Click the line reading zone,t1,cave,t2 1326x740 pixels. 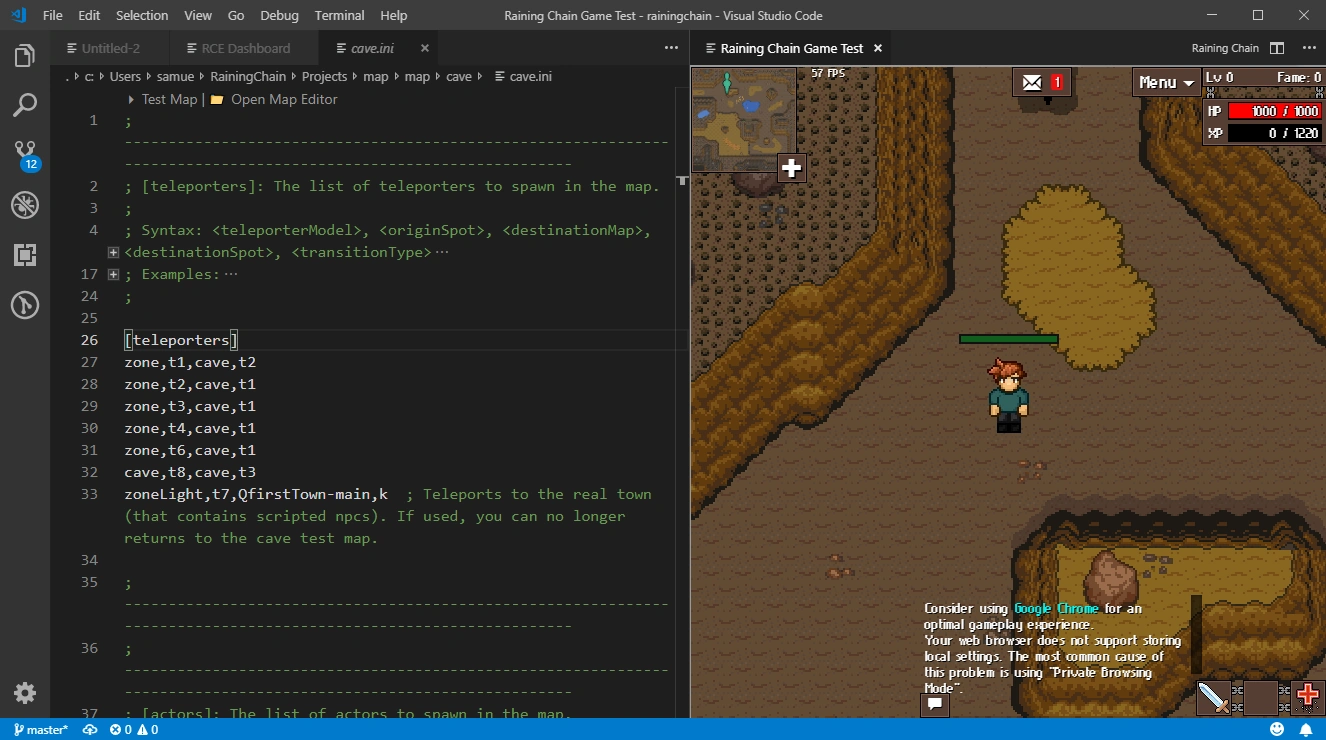tap(190, 362)
